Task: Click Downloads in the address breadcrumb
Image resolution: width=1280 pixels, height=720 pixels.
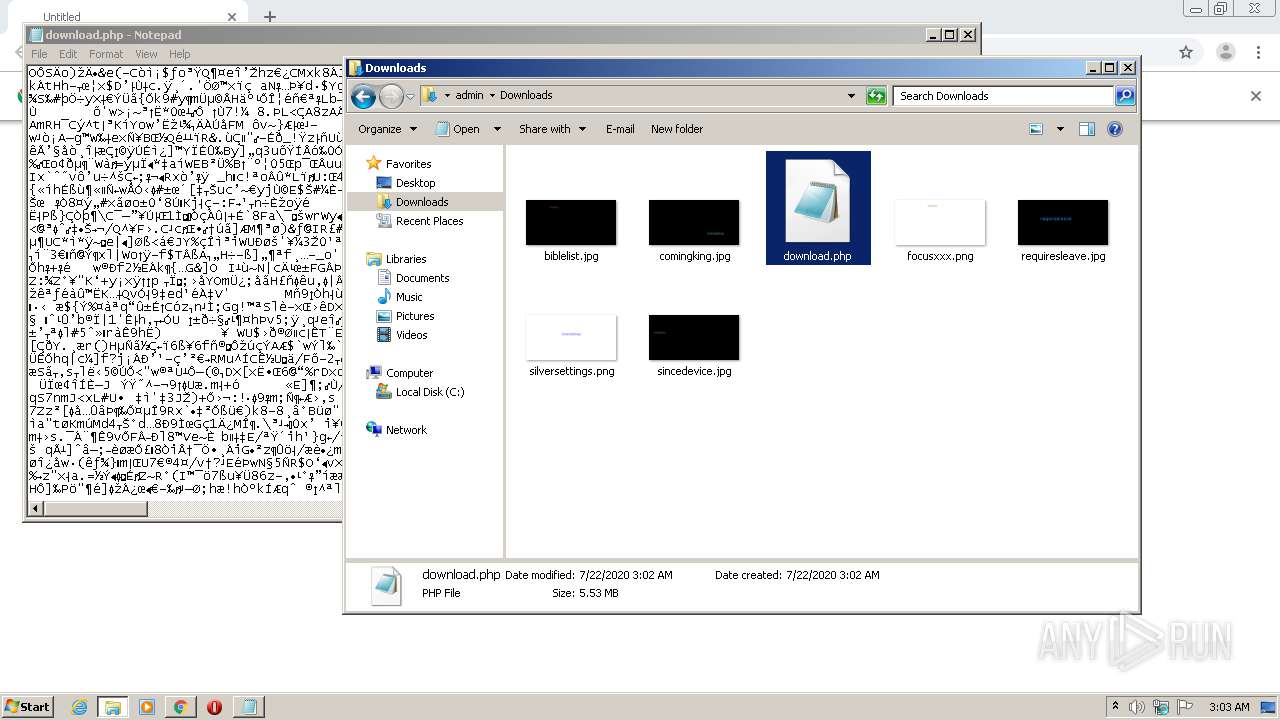Action: click(526, 96)
